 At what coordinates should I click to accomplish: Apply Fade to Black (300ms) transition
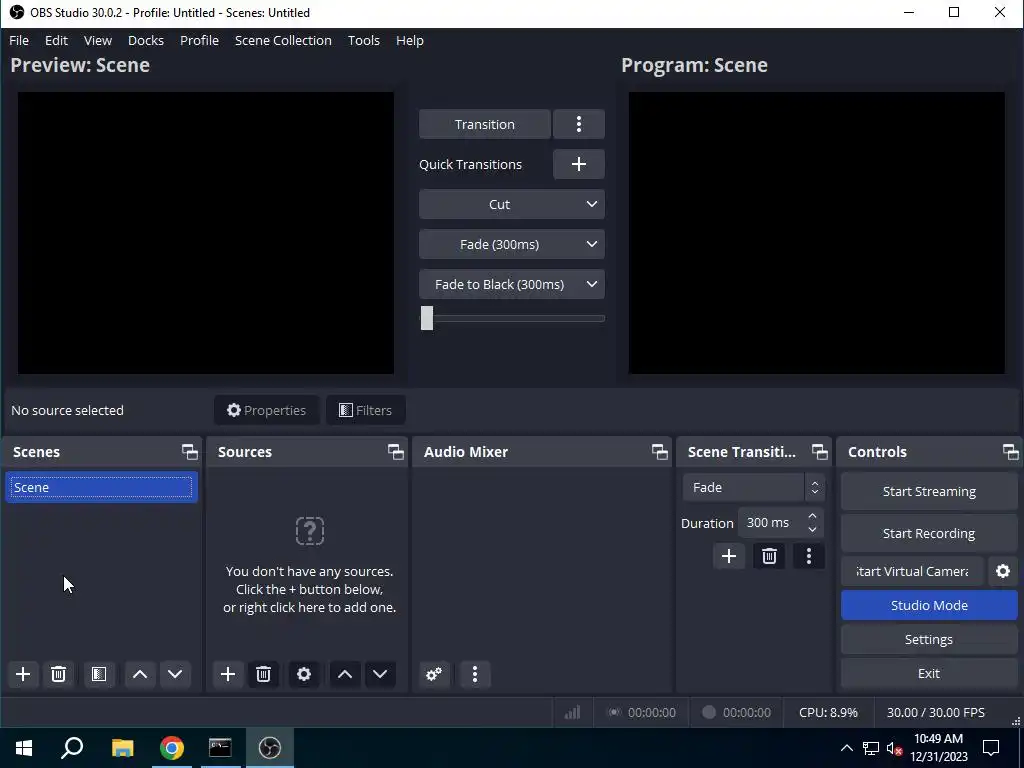[500, 284]
